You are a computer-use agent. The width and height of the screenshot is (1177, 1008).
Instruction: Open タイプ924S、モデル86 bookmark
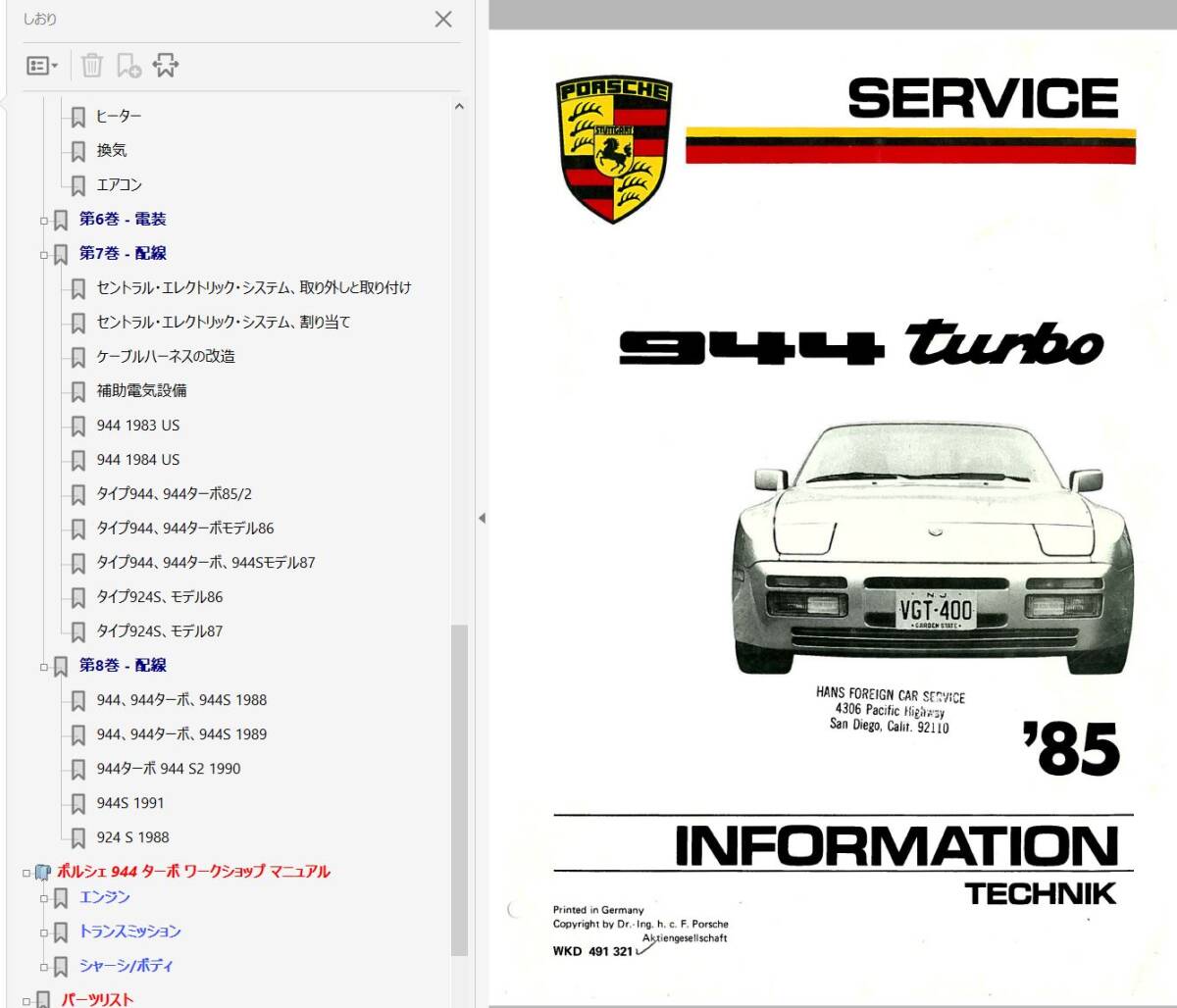pyautogui.click(x=160, y=596)
